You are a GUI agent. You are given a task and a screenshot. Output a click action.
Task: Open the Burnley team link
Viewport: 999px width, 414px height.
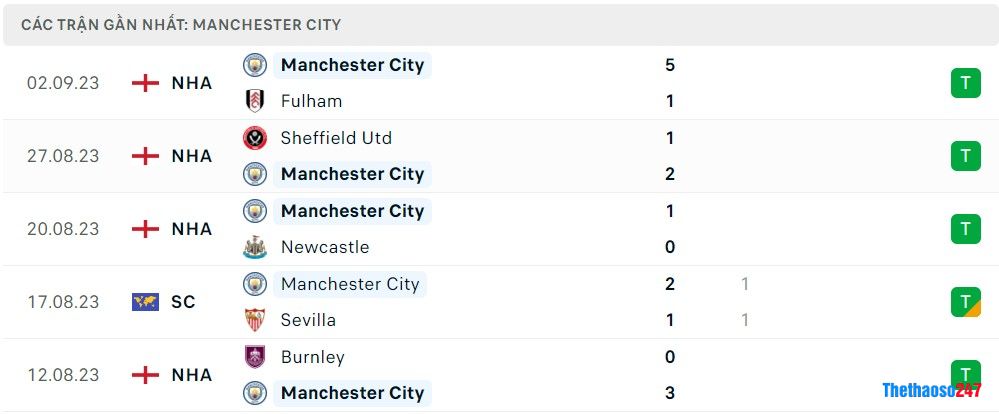coord(313,357)
